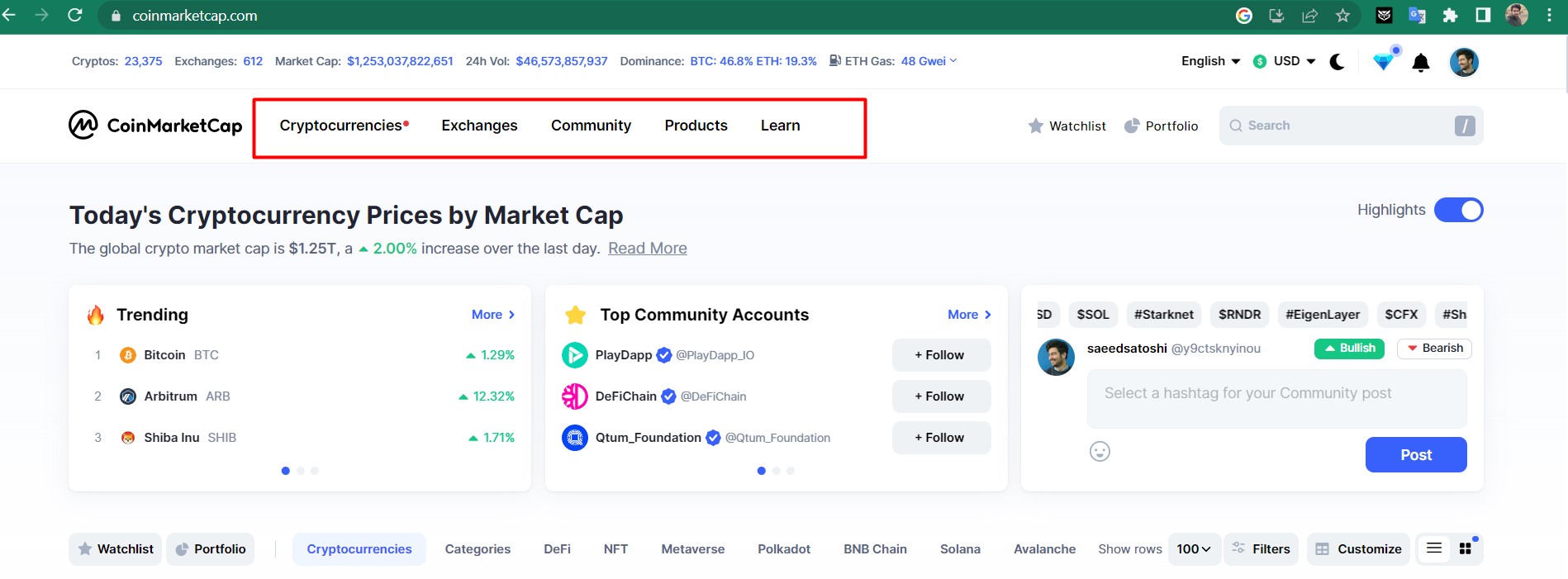This screenshot has width=1568, height=579.
Task: Open the Show rows 100 dropdown
Action: pos(1195,549)
